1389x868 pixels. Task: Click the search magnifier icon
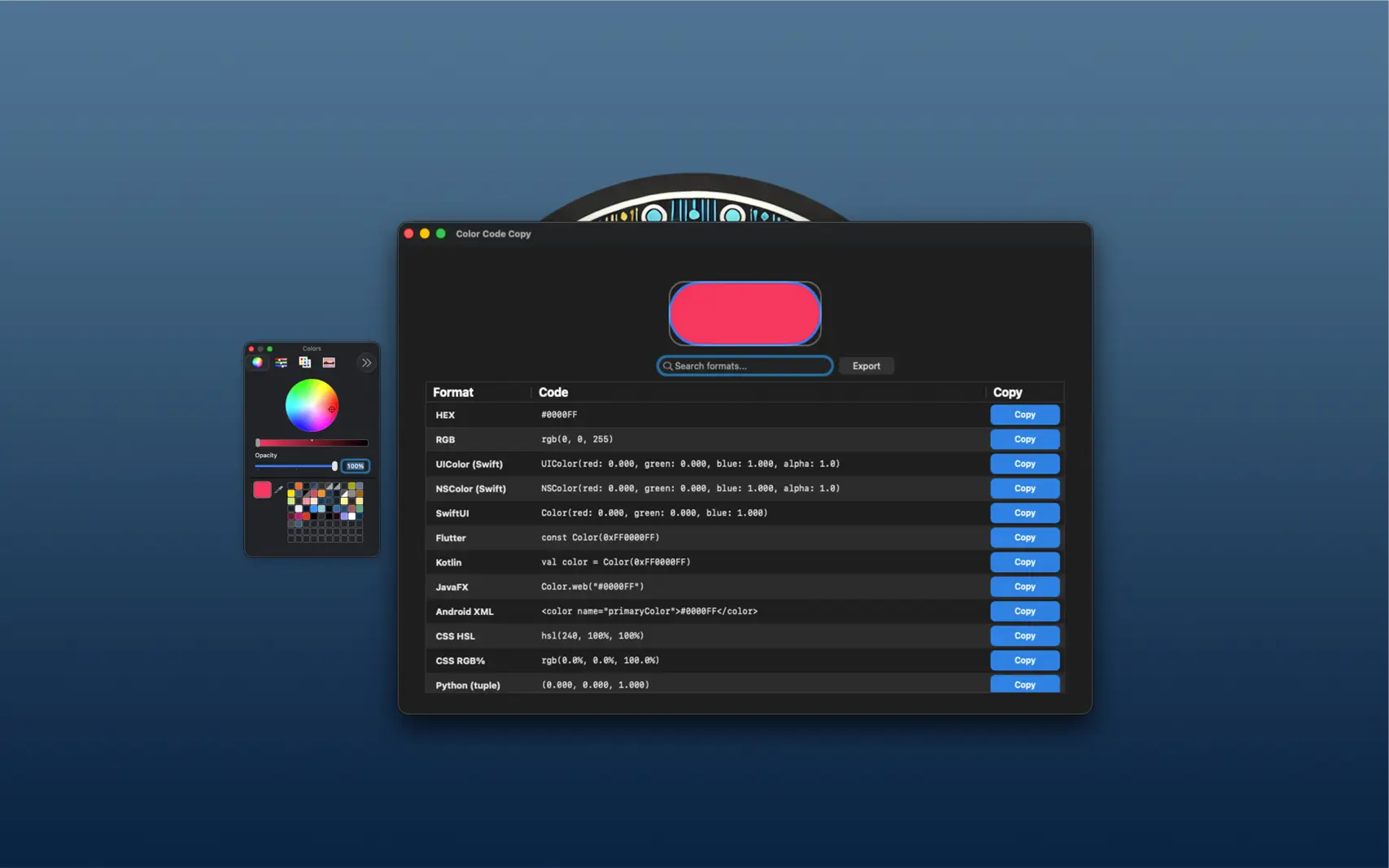click(668, 366)
